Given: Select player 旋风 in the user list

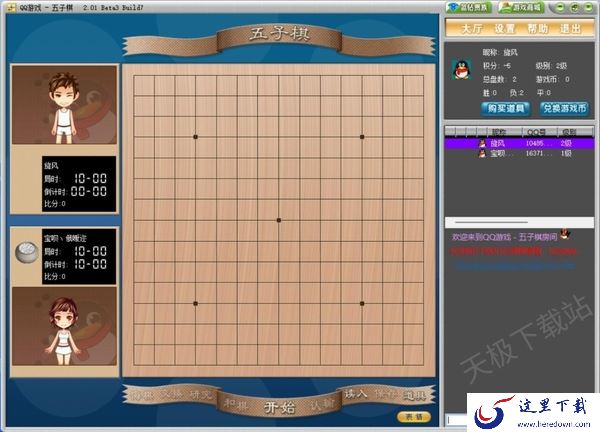Looking at the screenshot, I should click(x=519, y=143).
